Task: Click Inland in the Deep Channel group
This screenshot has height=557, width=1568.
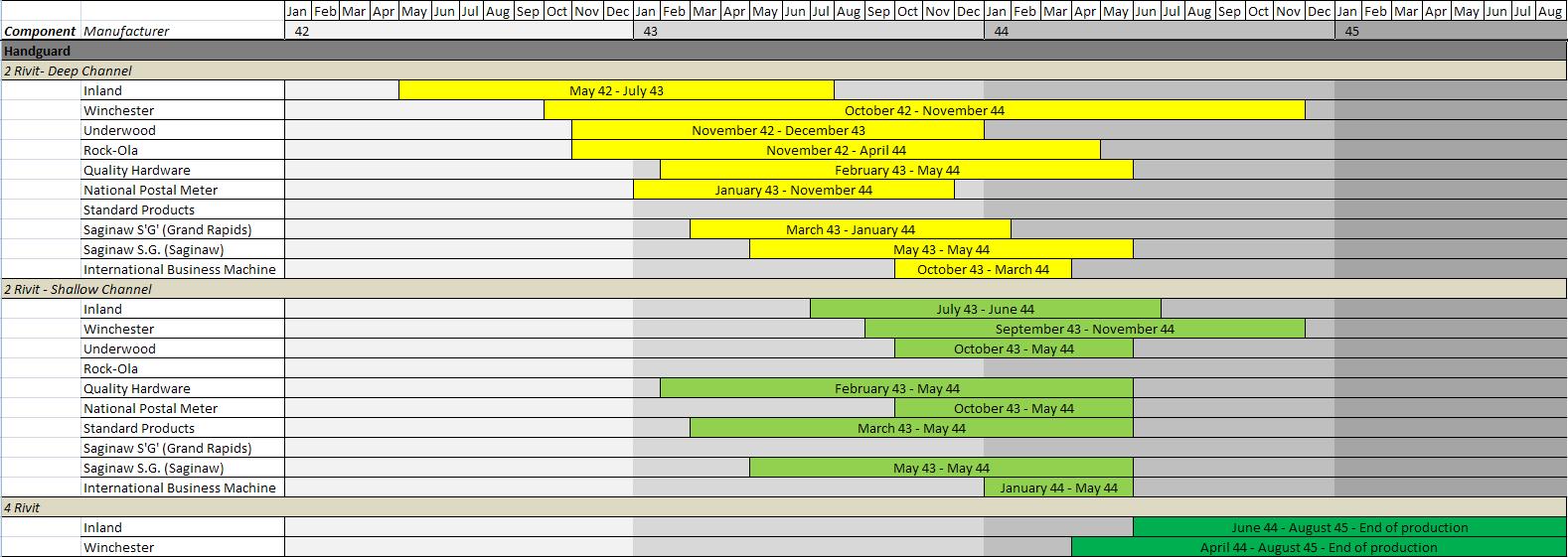Action: click(183, 90)
